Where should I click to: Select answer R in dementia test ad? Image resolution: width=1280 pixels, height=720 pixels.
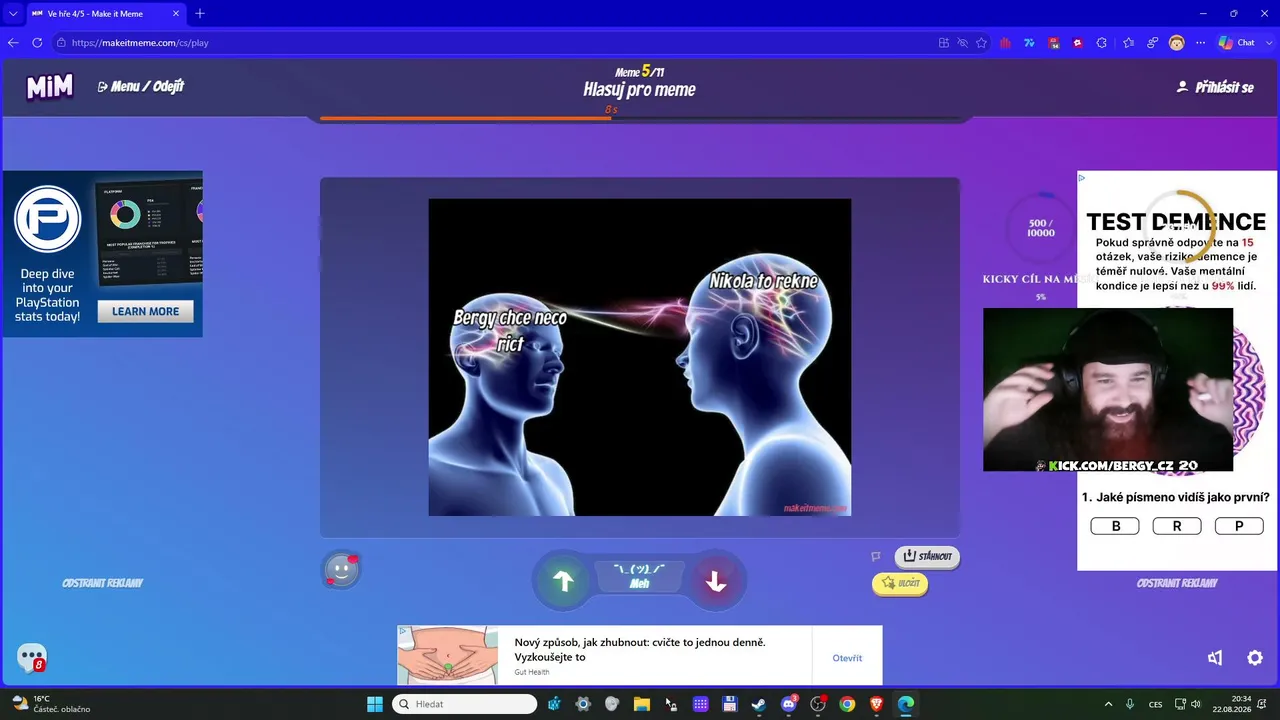(1177, 526)
